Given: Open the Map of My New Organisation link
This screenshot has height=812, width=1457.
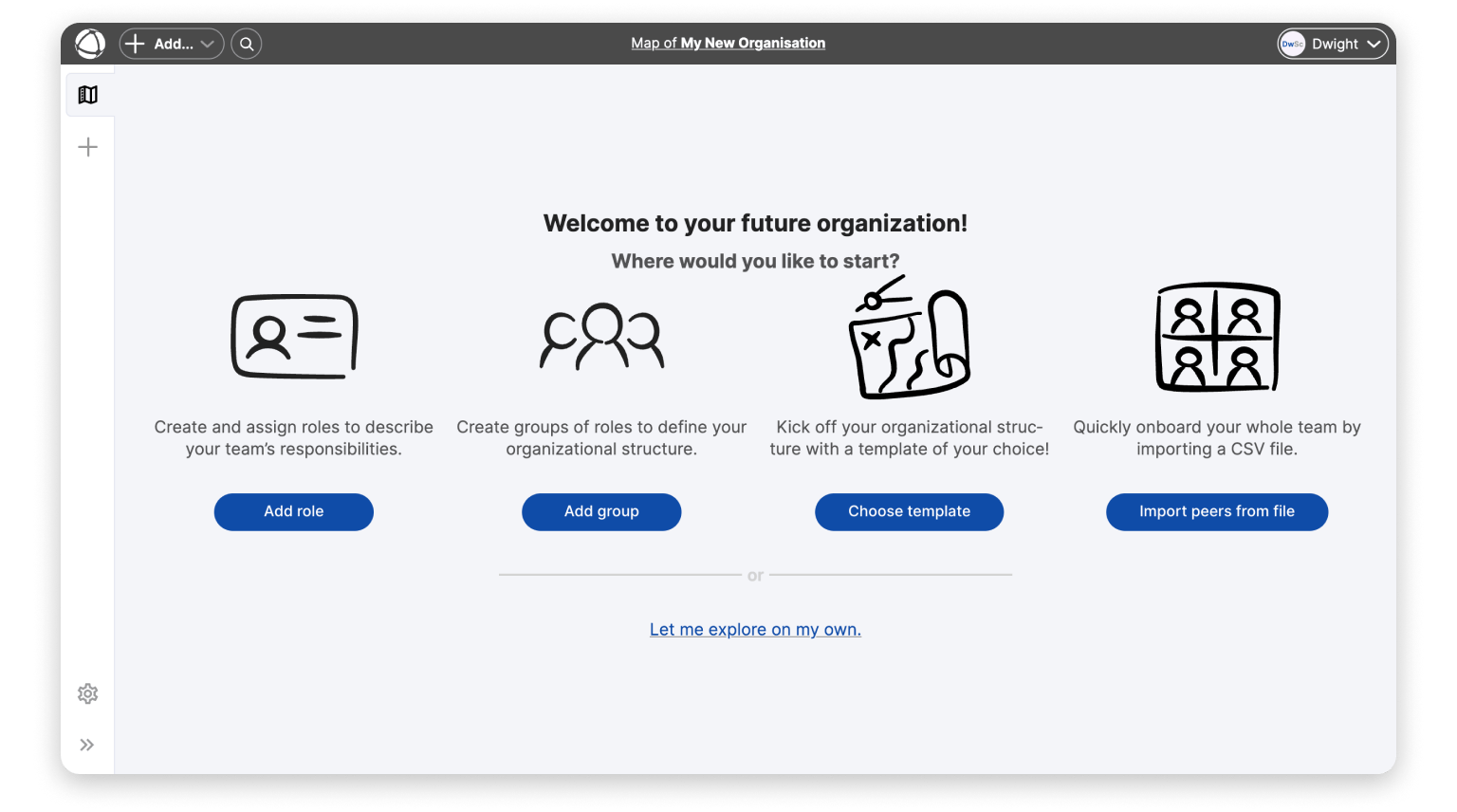Looking at the screenshot, I should coord(728,43).
